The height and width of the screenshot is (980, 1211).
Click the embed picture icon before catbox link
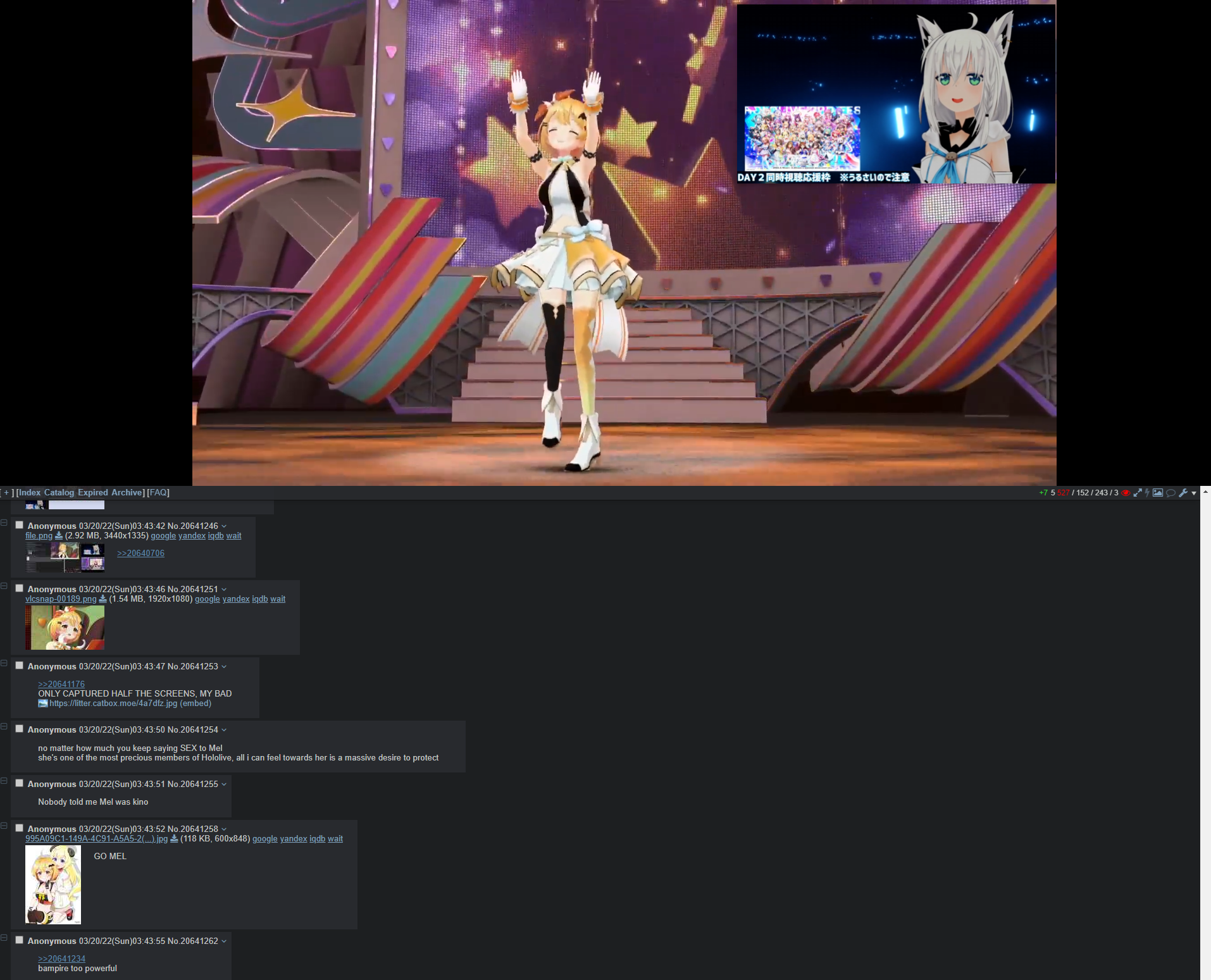click(43, 704)
